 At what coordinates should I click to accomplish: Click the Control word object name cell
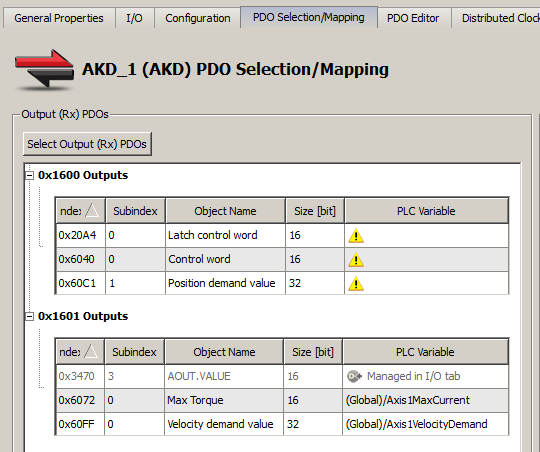(x=225, y=259)
